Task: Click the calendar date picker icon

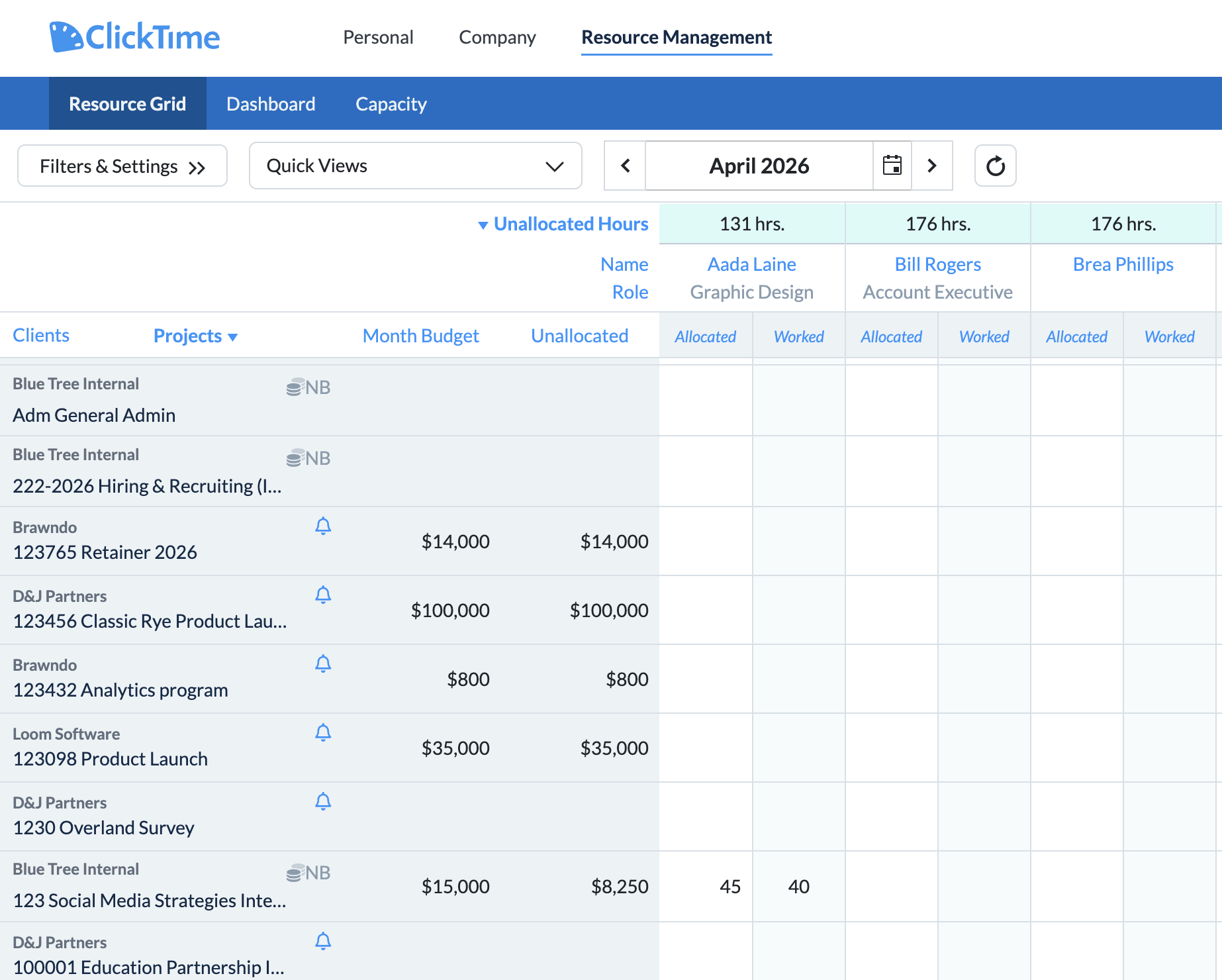Action: tap(892, 166)
